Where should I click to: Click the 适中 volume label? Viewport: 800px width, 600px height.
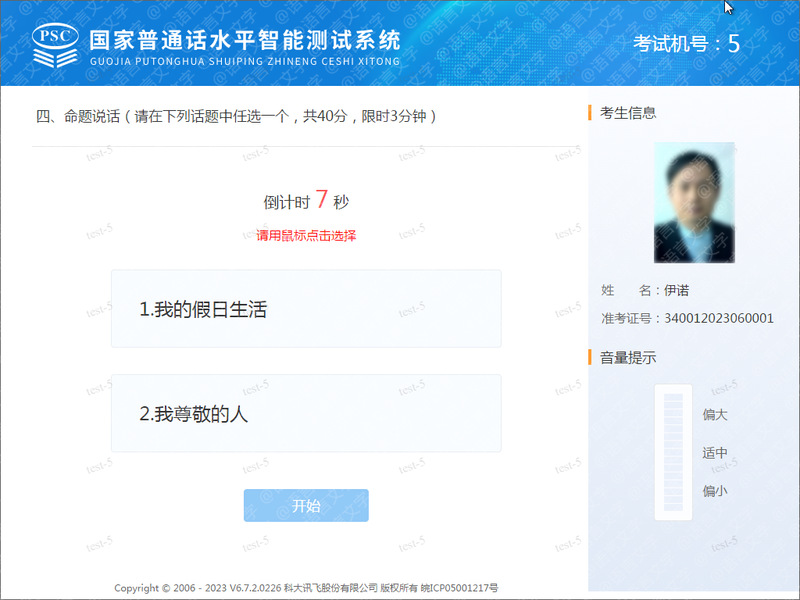coord(715,453)
